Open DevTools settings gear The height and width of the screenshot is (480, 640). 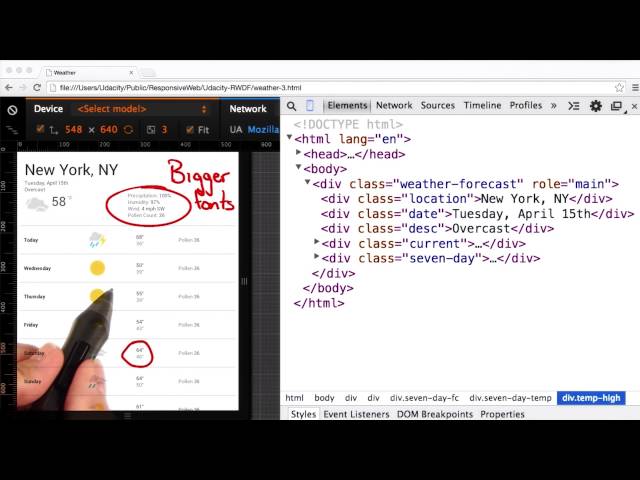click(596, 106)
